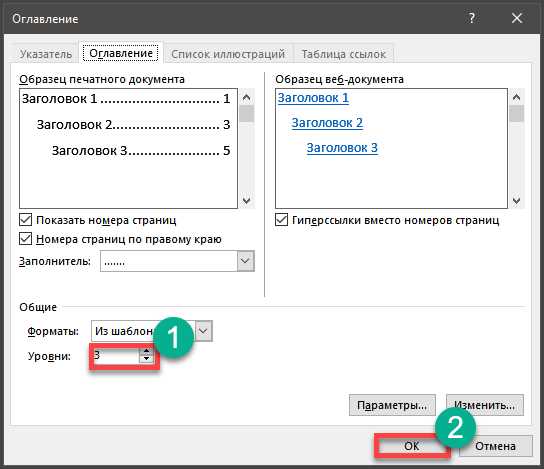This screenshot has width=544, height=469.
Task: Click the print preview scroll down arrow
Action: (x=246, y=200)
